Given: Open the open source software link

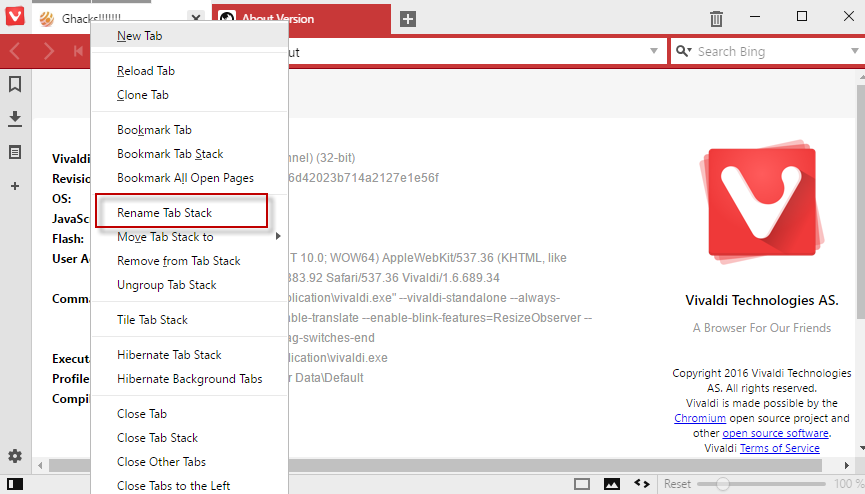Looking at the screenshot, I should (x=775, y=433).
